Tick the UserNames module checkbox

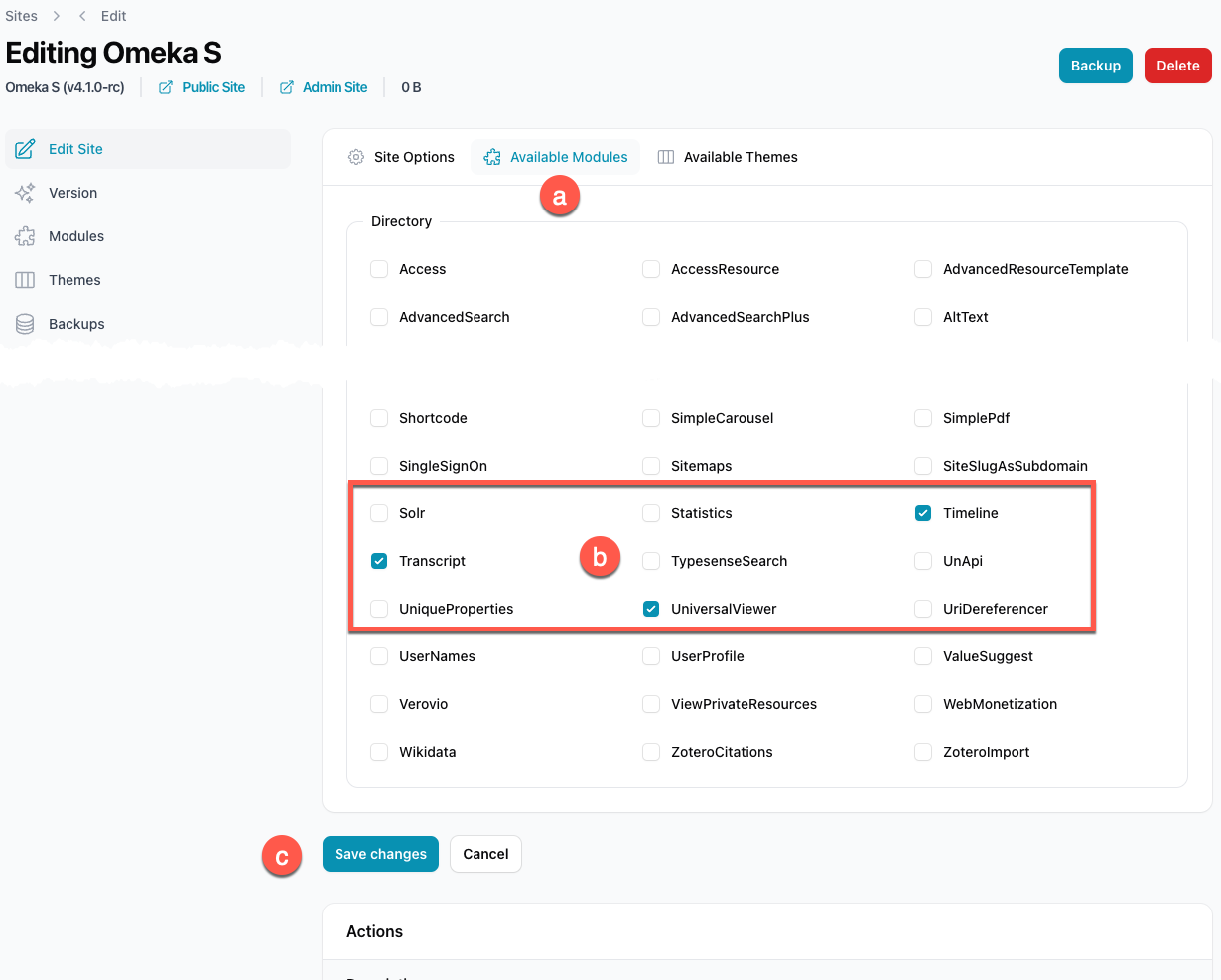(379, 656)
